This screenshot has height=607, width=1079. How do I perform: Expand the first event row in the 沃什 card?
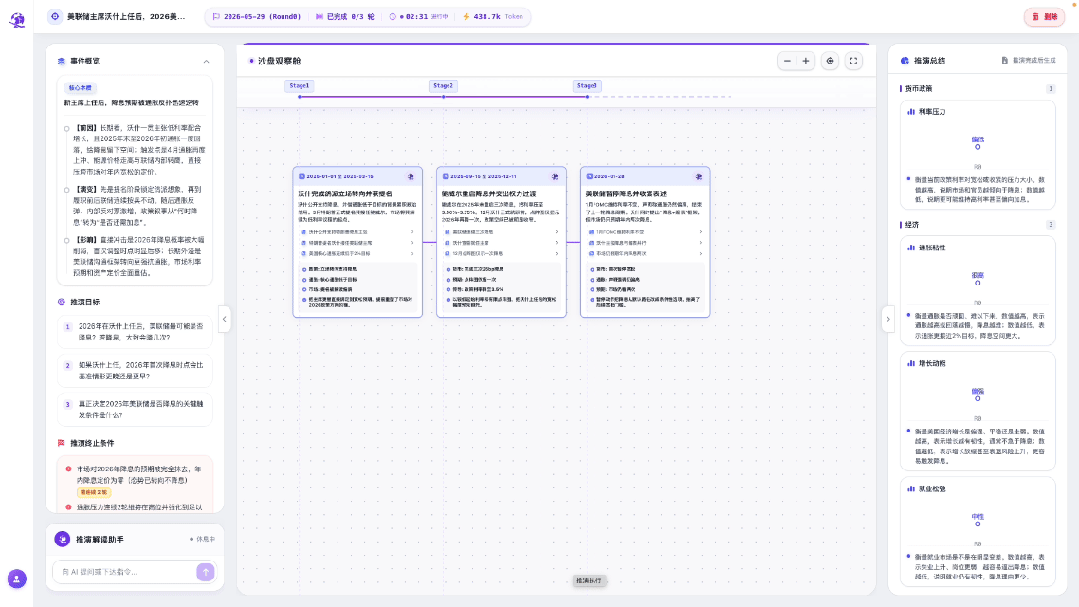(357, 232)
